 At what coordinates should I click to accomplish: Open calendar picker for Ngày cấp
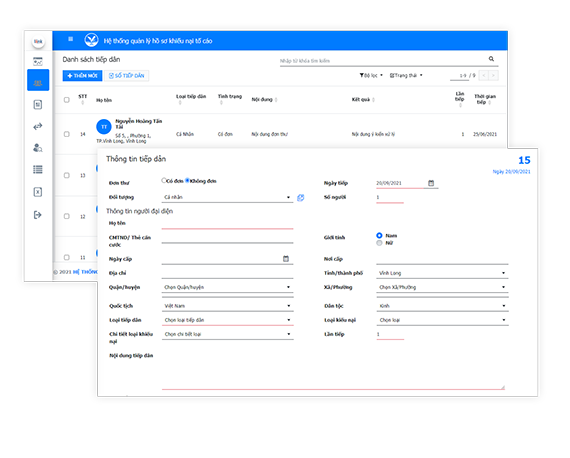click(286, 258)
